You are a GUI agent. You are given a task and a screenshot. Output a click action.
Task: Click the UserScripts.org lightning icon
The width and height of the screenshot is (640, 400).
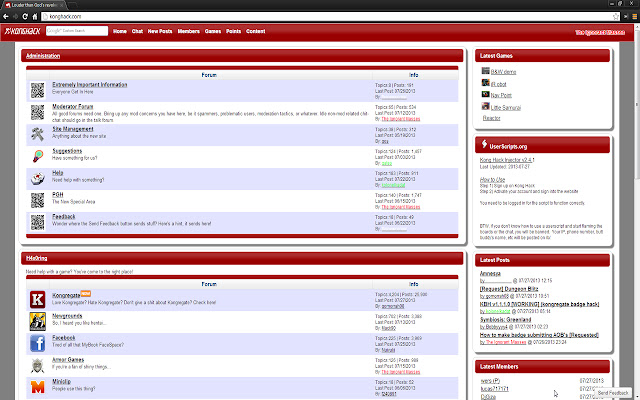pos(484,144)
